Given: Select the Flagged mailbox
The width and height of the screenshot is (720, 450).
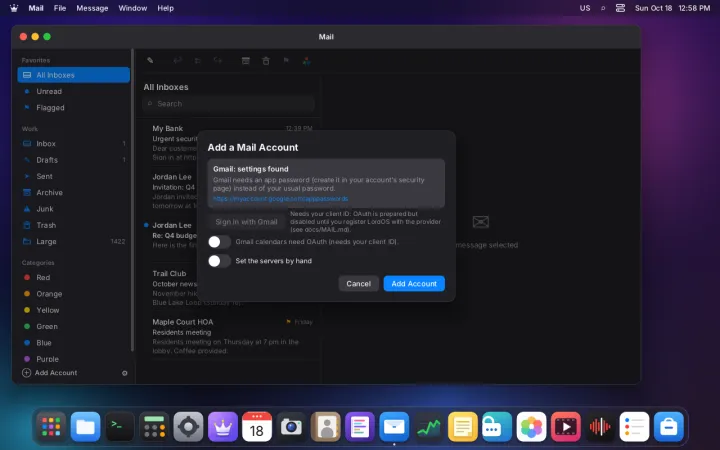Looking at the screenshot, I should [73, 108].
